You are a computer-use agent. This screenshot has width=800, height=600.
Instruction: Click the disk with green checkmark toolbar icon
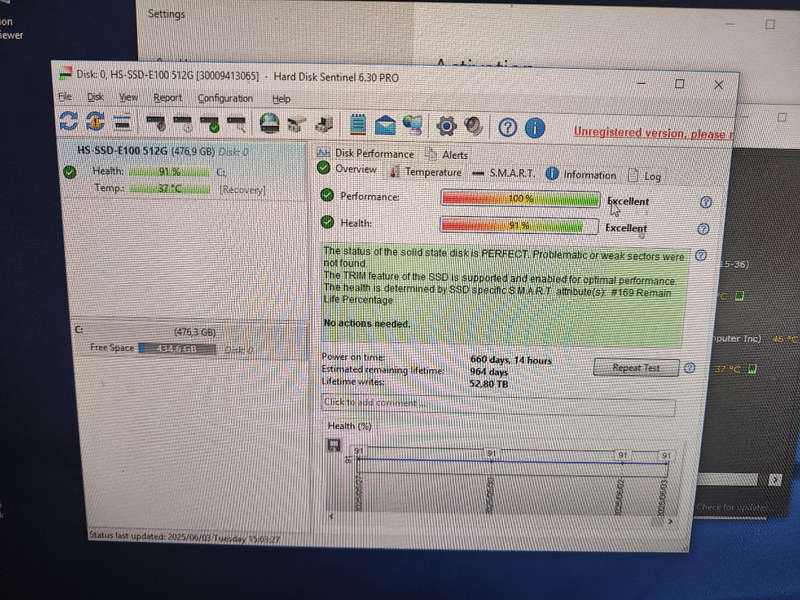(209, 124)
